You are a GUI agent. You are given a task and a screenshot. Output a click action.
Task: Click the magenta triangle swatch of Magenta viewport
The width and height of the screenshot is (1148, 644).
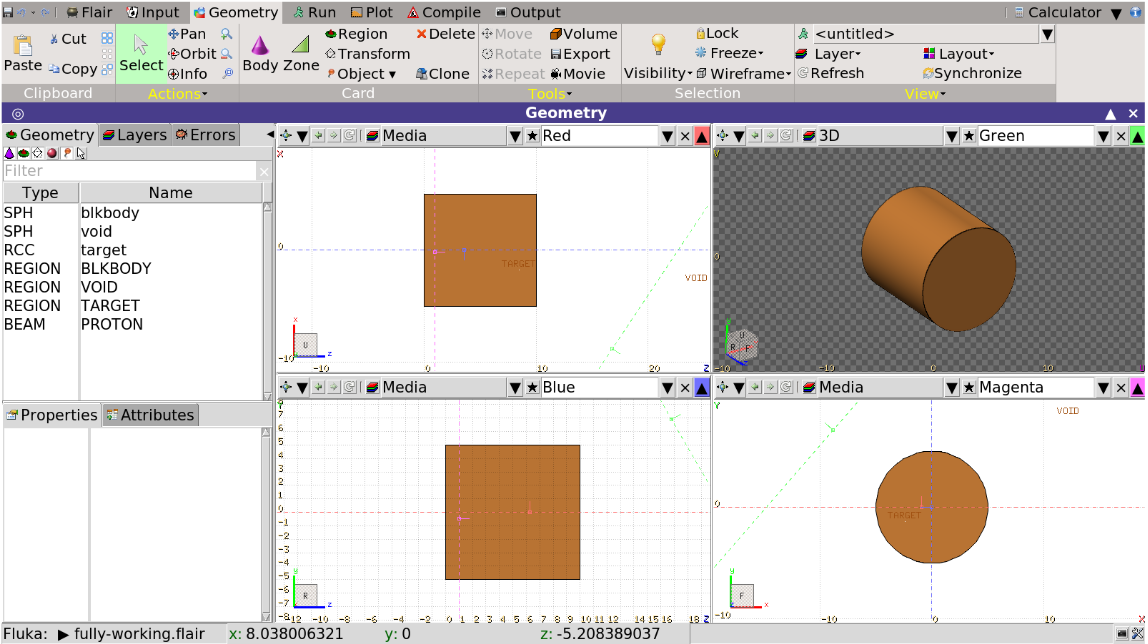(x=1138, y=388)
